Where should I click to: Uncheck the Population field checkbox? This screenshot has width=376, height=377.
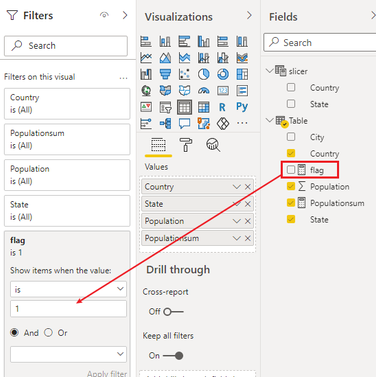click(x=291, y=186)
